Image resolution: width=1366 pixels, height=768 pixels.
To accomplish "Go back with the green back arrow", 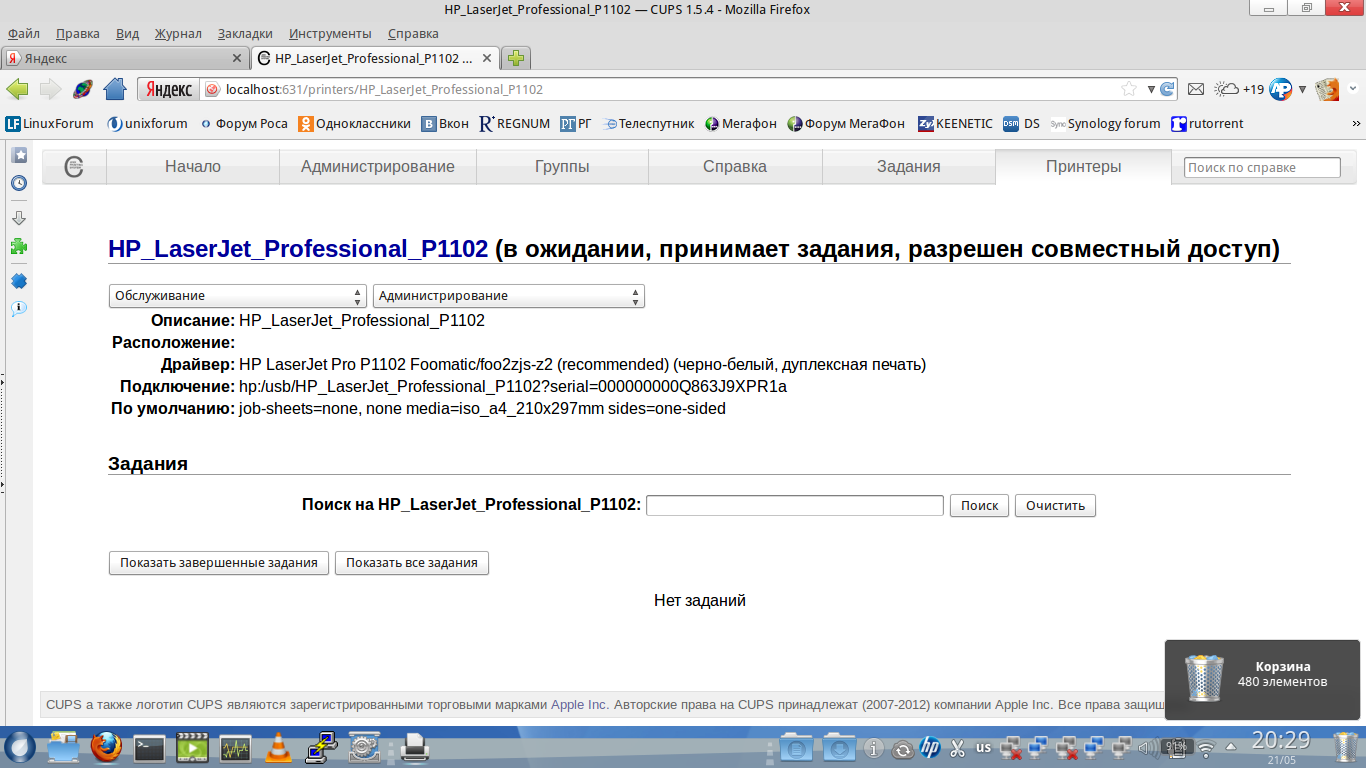I will click(x=17, y=89).
